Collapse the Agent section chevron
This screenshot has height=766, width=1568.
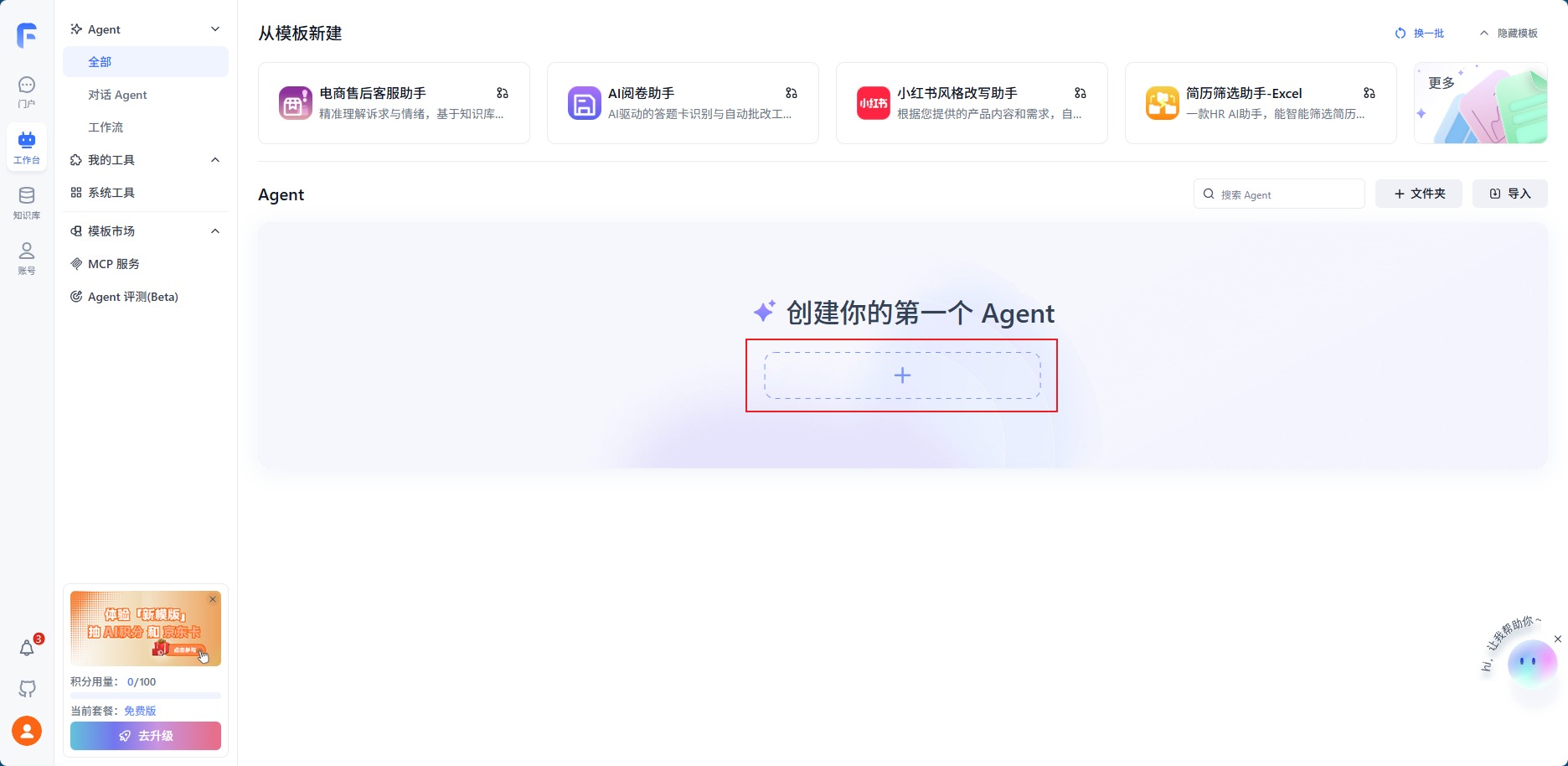(x=215, y=29)
